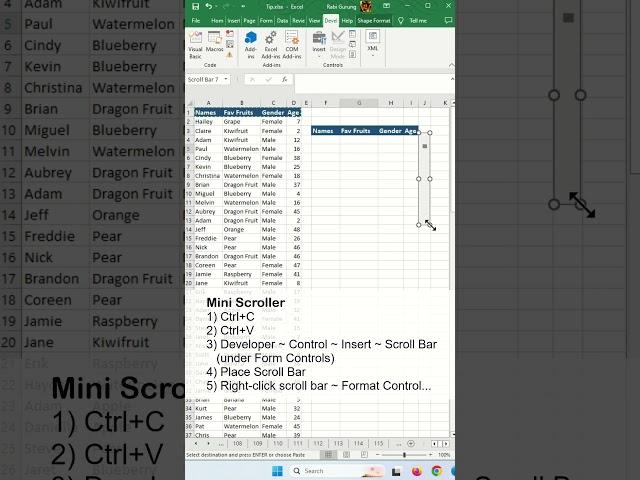Screen dimensions: 640x480
Task: Open Firefox from the taskbar
Action: [417, 471]
